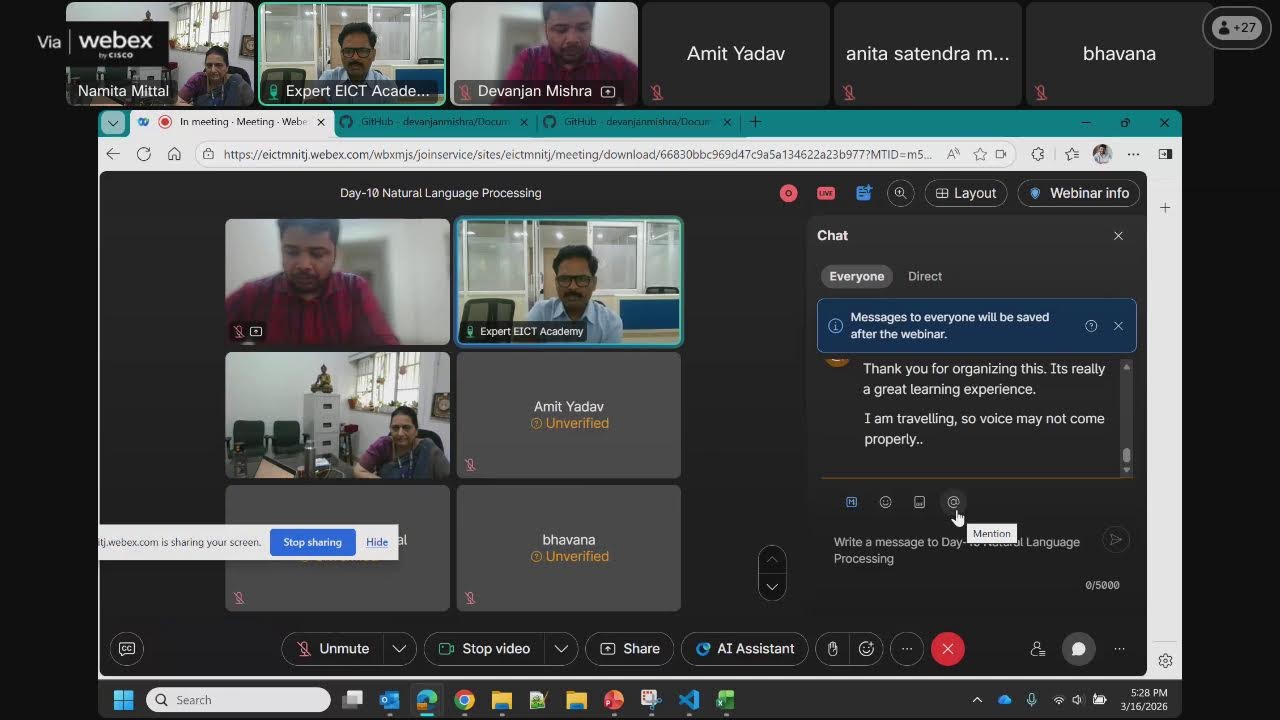Launch the AI Assistant
The height and width of the screenshot is (720, 1280).
click(x=744, y=649)
